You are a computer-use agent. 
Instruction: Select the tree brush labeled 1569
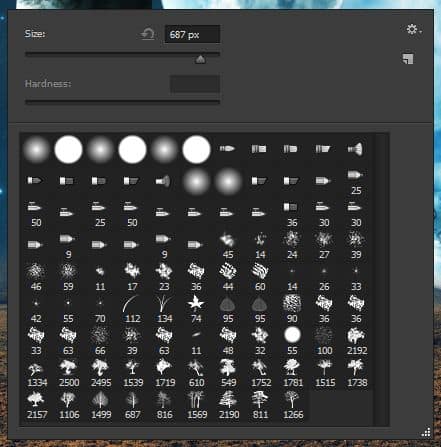[x=196, y=405]
